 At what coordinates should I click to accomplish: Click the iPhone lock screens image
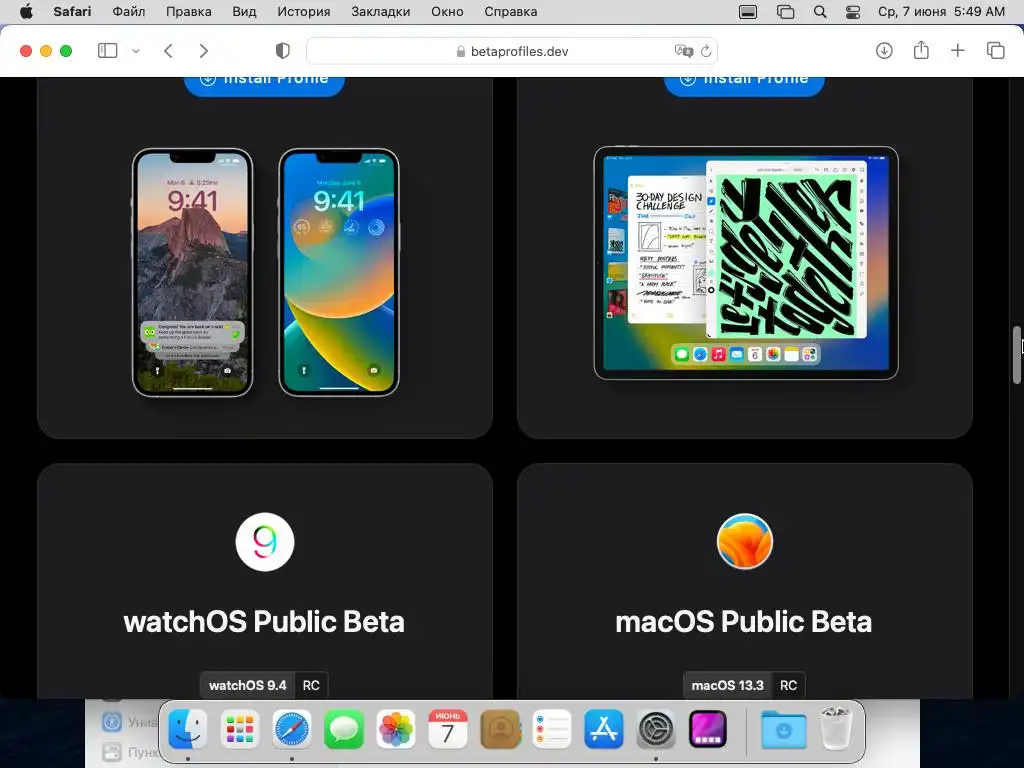[266, 272]
